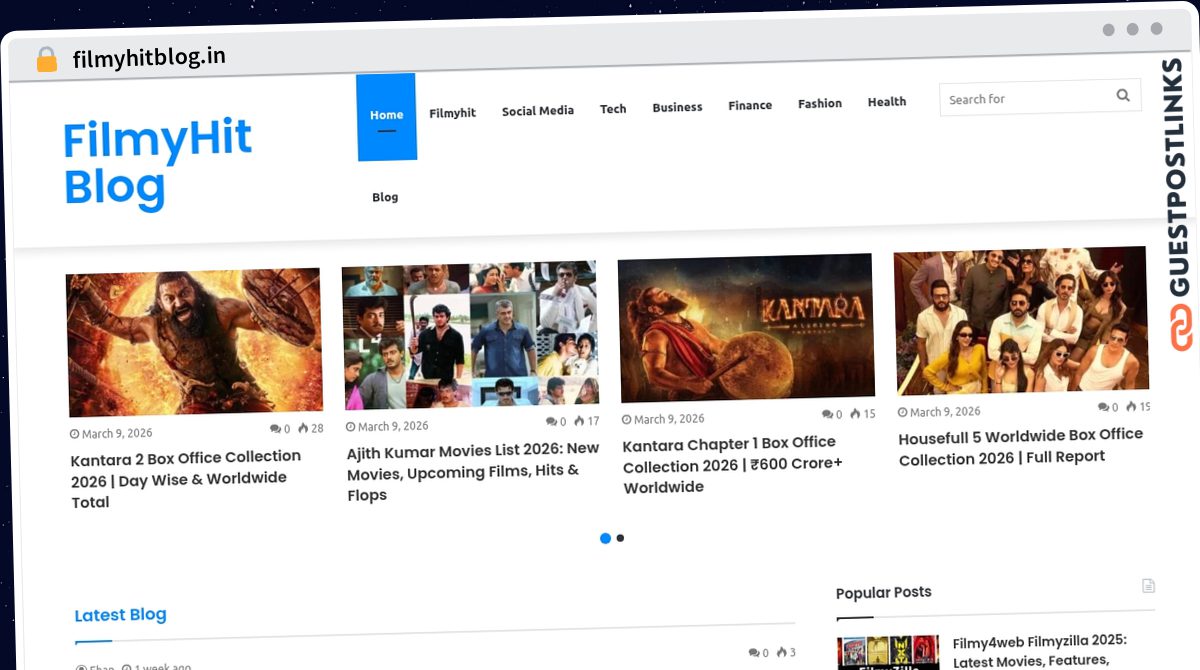Click March 9, 2026 date under Kantara 2
This screenshot has width=1200, height=670.
coord(117,434)
